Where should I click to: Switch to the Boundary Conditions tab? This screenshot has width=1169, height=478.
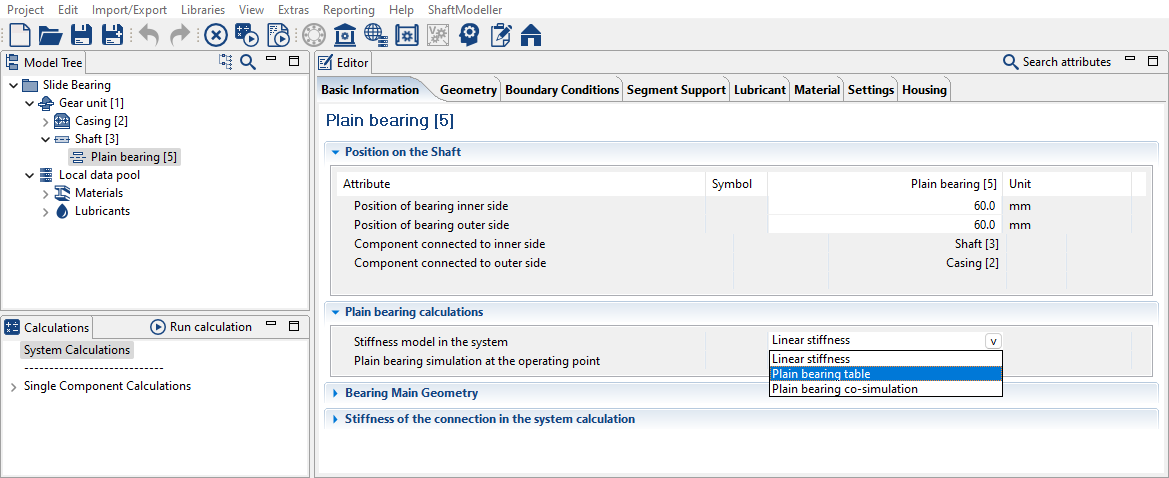pos(562,89)
